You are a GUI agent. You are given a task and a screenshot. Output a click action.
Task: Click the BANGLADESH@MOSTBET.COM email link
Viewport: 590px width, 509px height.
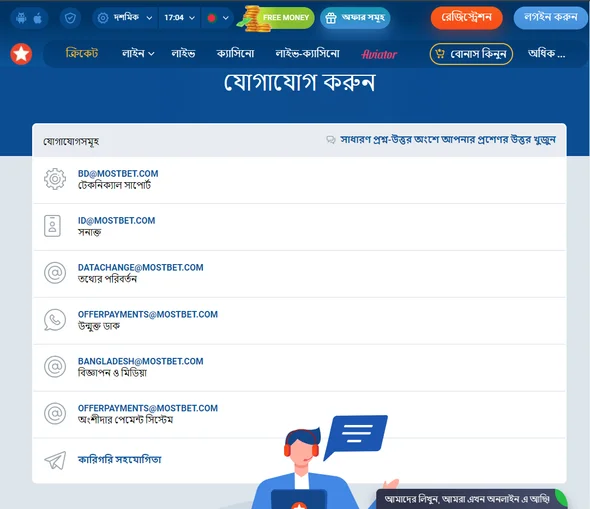(x=141, y=361)
